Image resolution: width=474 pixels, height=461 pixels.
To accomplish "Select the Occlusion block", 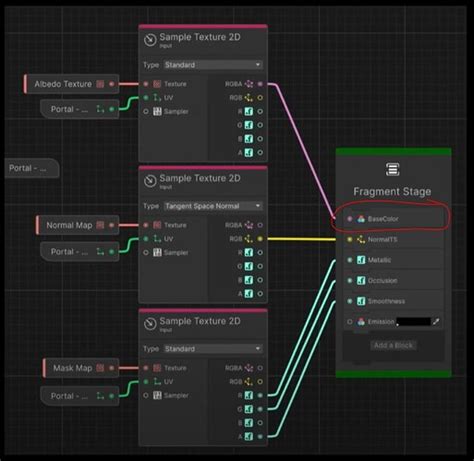I will [393, 280].
